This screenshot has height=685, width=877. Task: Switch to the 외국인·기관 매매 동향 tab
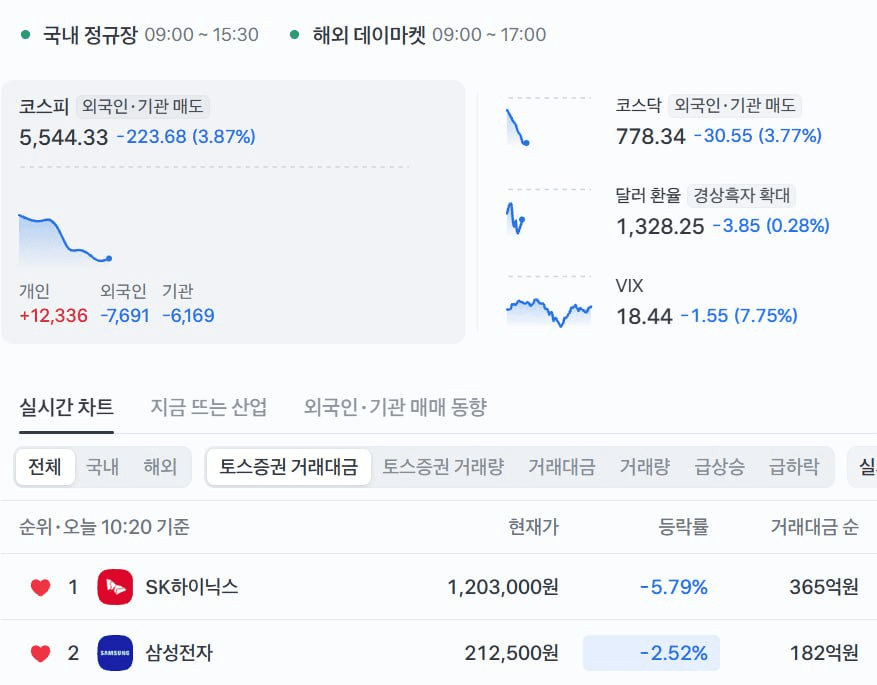(x=395, y=407)
